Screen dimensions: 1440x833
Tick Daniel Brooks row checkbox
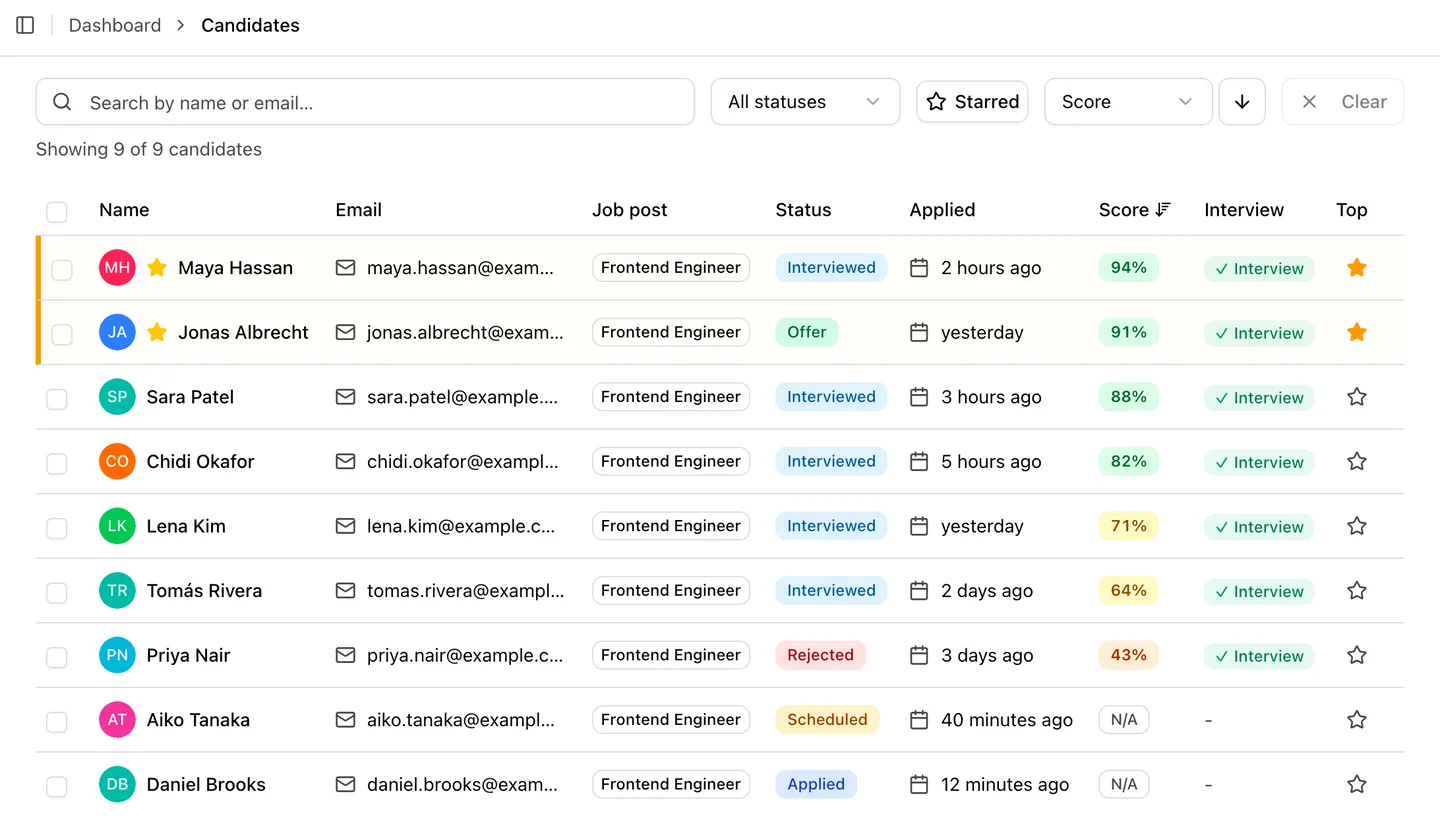[57, 786]
